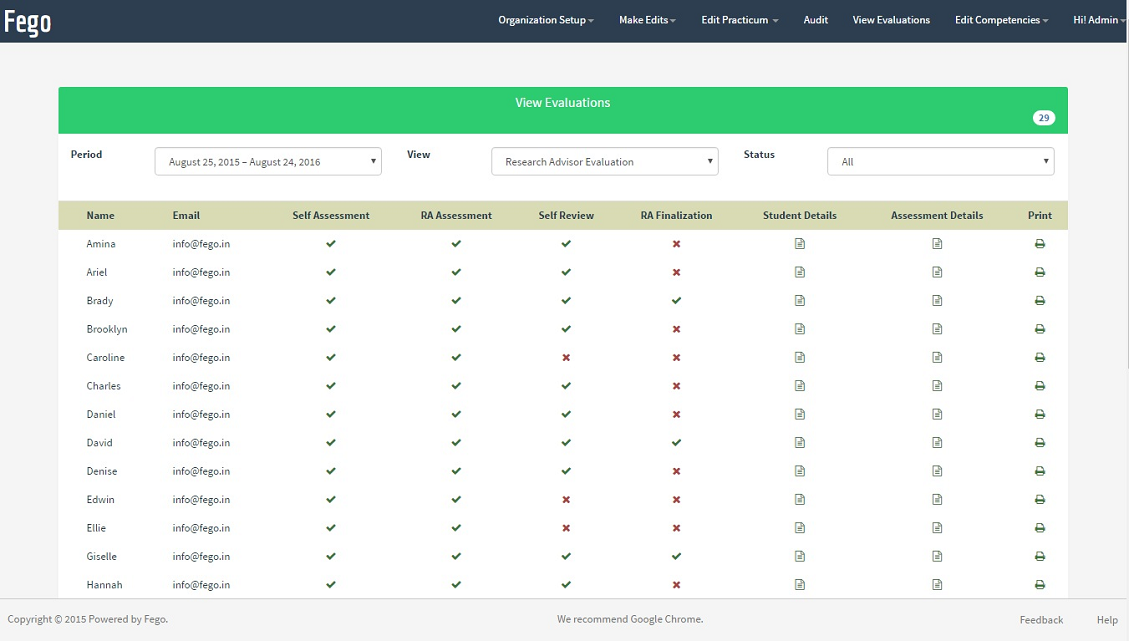Click the Fego logo
The height and width of the screenshot is (641, 1129).
click(x=28, y=21)
